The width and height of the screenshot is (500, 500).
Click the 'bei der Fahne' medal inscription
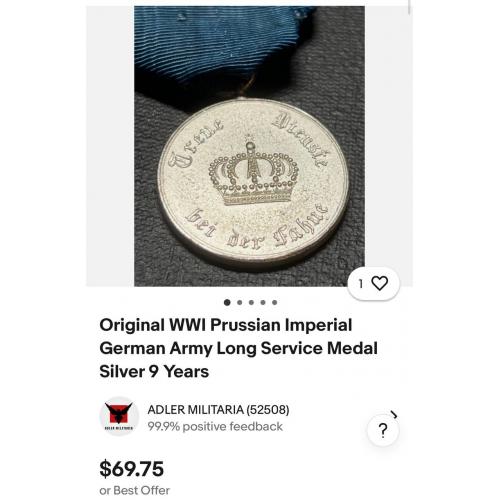point(257,227)
